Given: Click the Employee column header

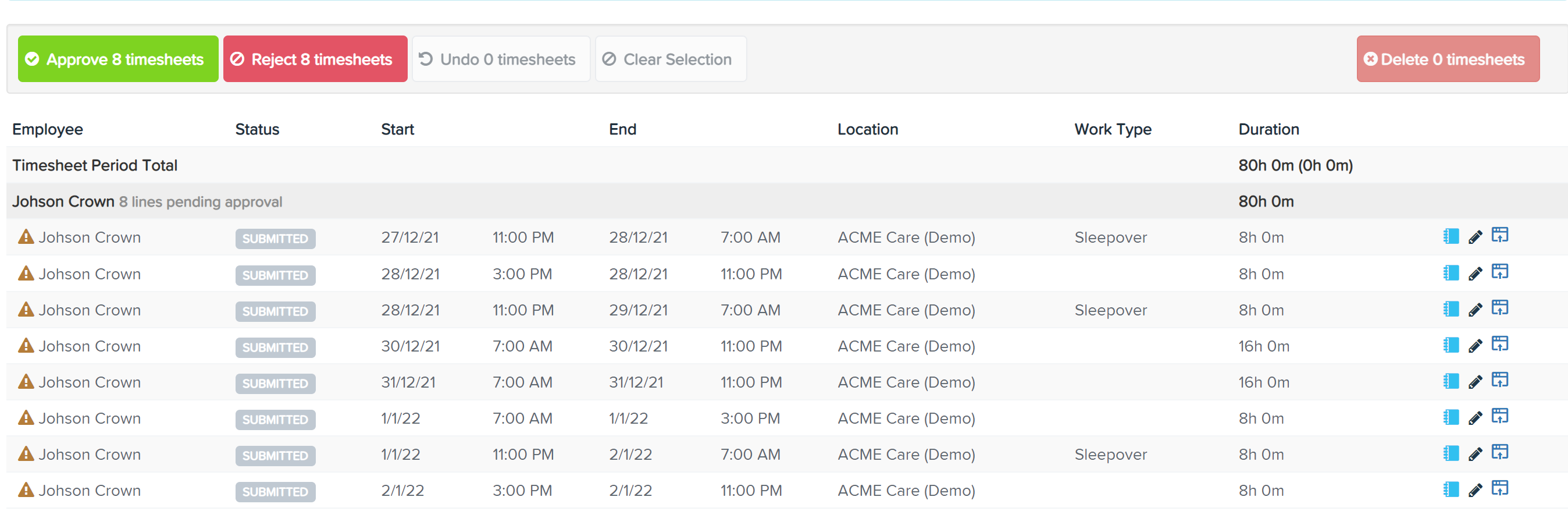Looking at the screenshot, I should (48, 129).
